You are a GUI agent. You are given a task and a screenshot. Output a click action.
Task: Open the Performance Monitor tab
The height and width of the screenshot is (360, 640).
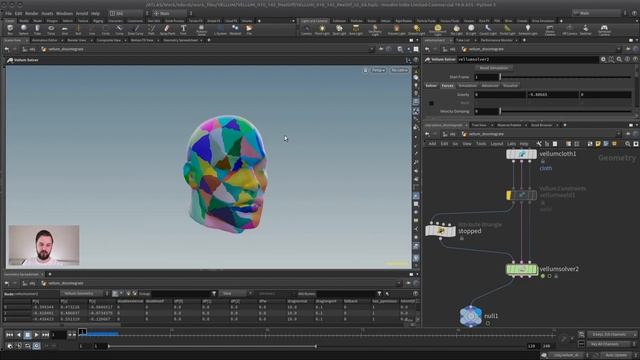496,40
